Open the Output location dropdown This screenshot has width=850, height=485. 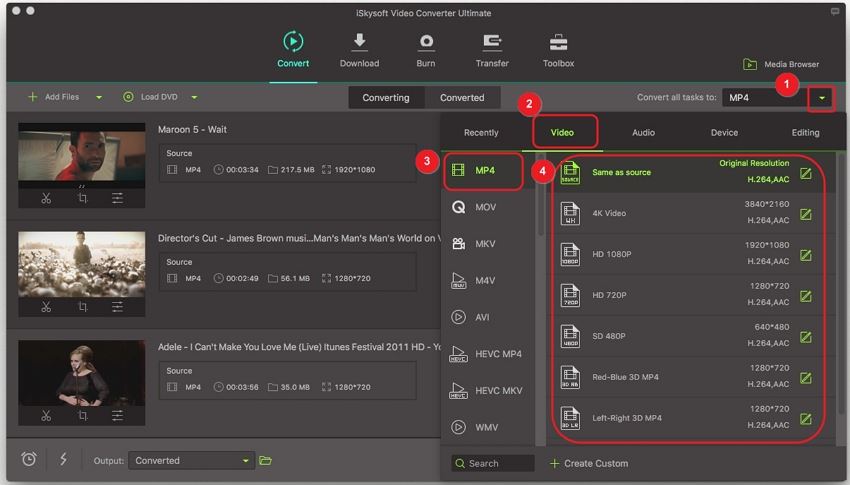tap(246, 461)
